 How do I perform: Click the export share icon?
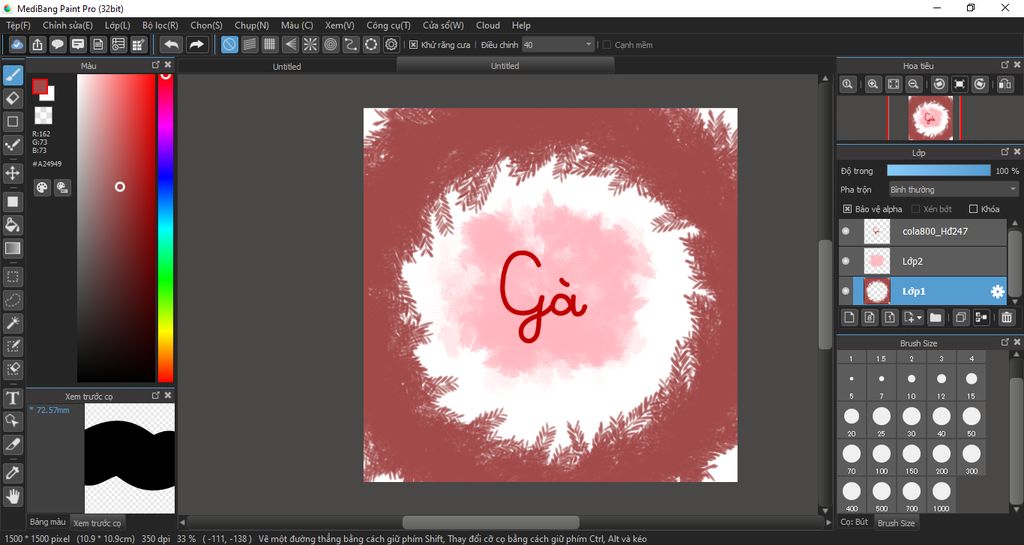[37, 44]
